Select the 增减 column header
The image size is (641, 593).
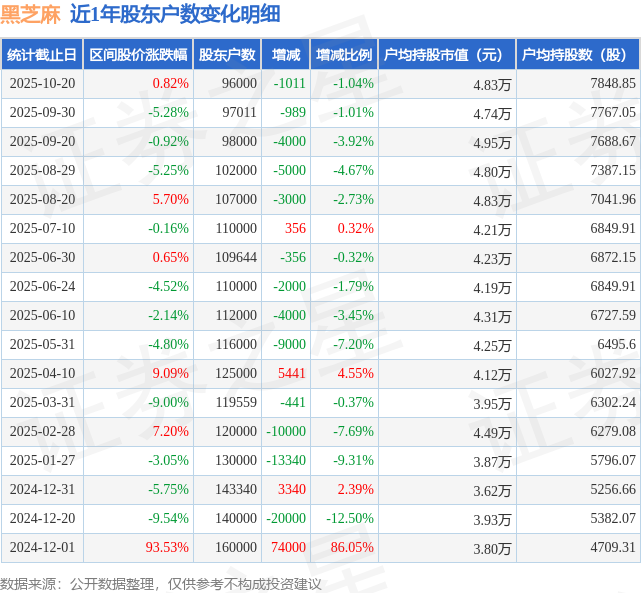point(286,55)
